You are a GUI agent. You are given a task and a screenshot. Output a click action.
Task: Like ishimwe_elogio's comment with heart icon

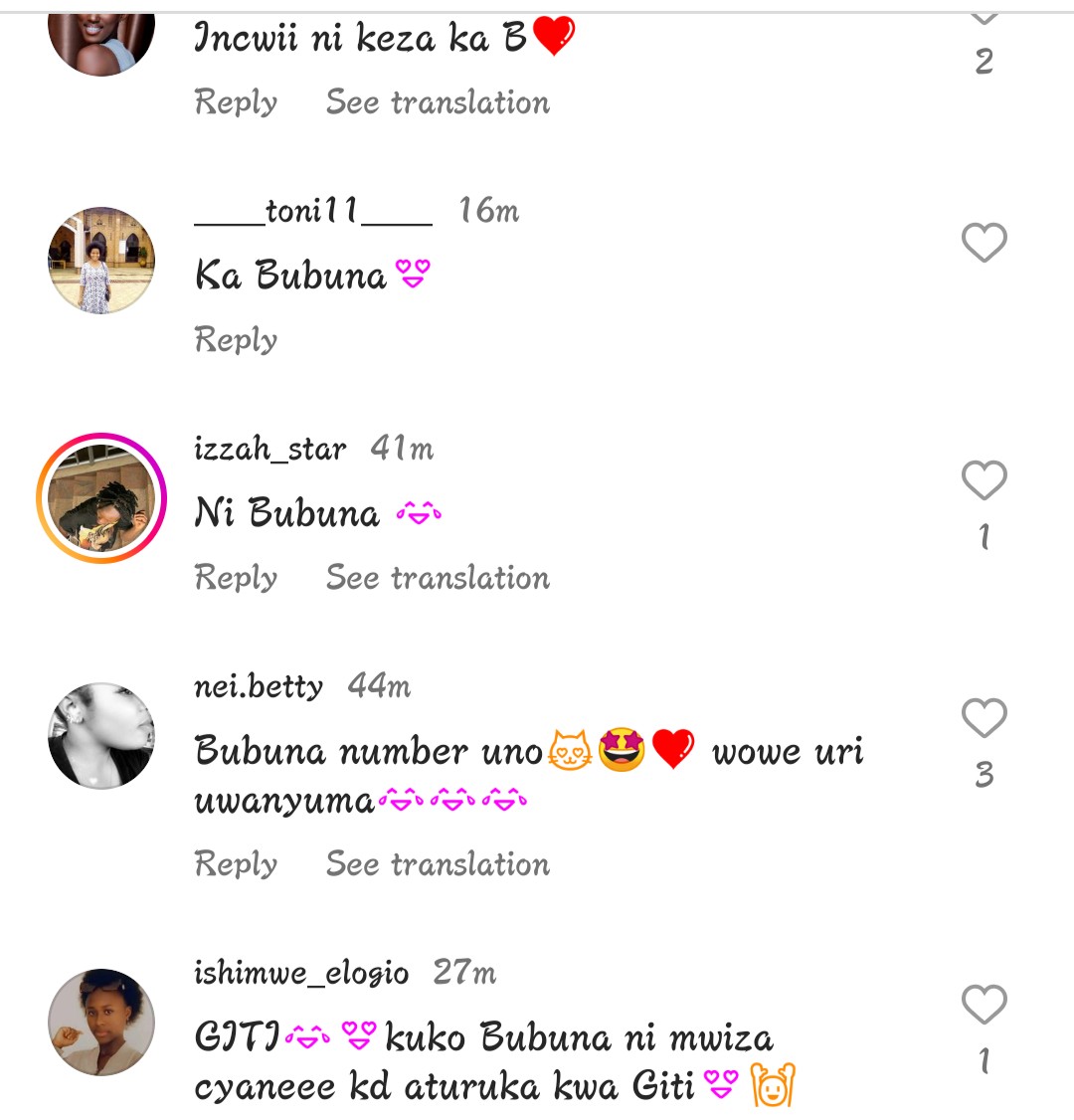point(984,1005)
